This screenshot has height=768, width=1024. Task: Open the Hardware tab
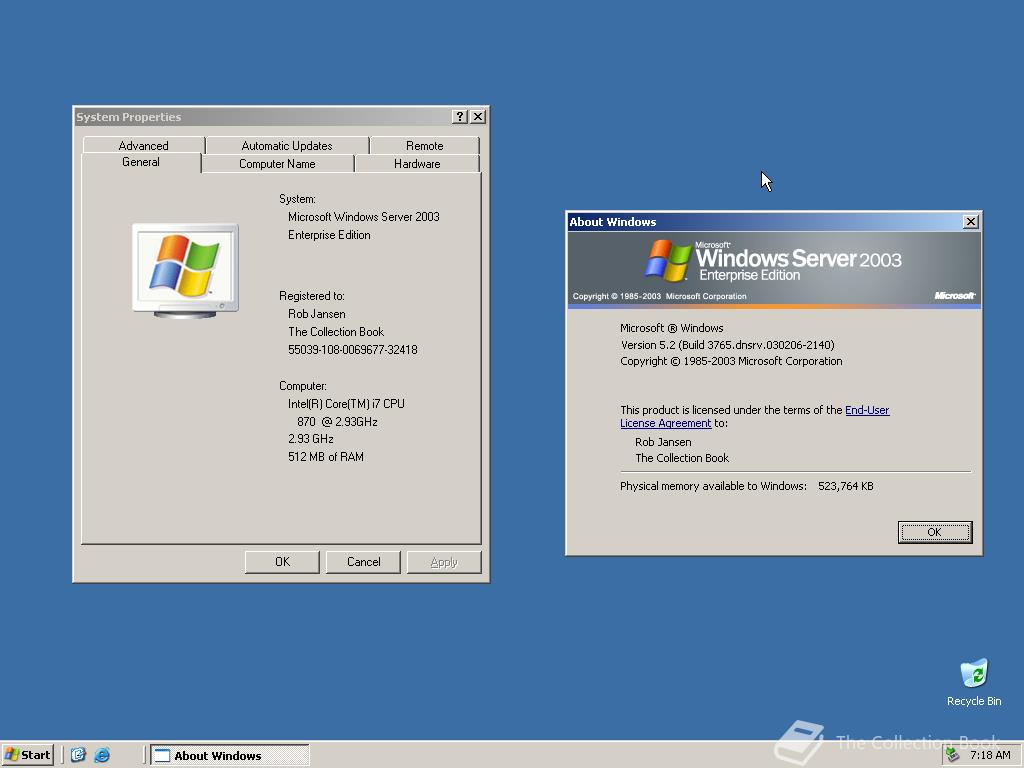pyautogui.click(x=417, y=164)
